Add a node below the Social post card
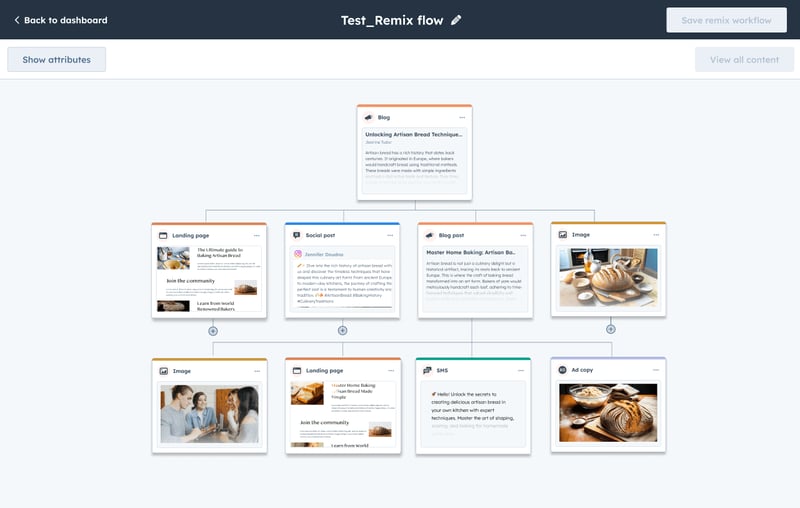Image resolution: width=800 pixels, height=508 pixels. 342,331
